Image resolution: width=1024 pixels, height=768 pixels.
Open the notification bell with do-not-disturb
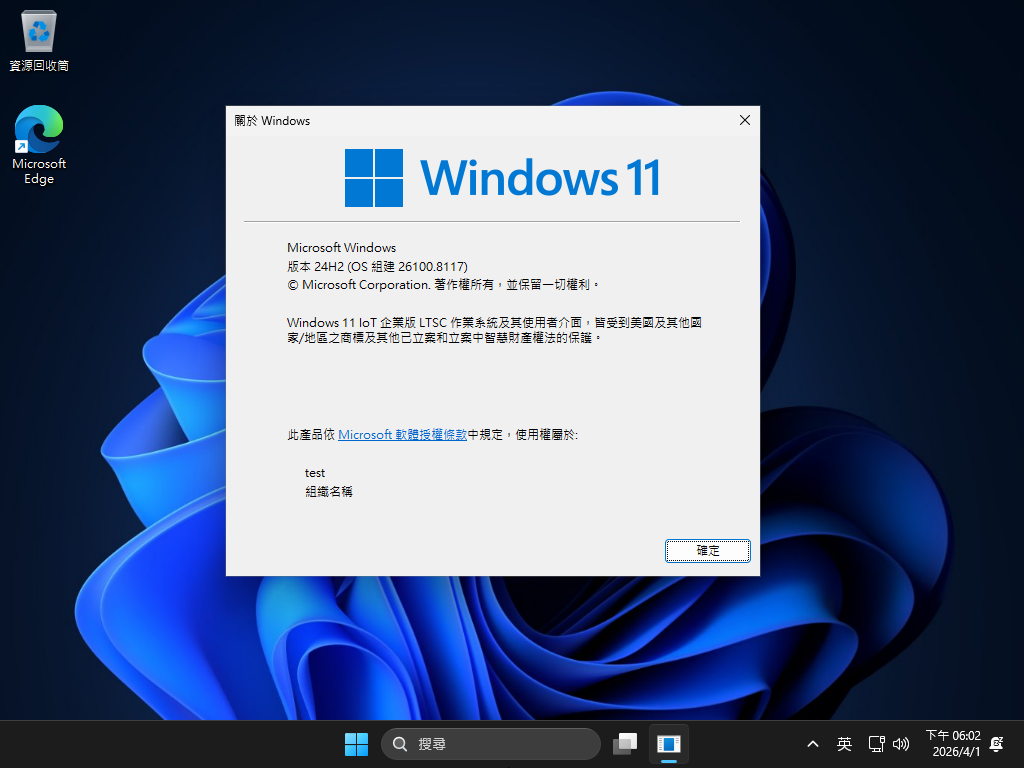996,744
